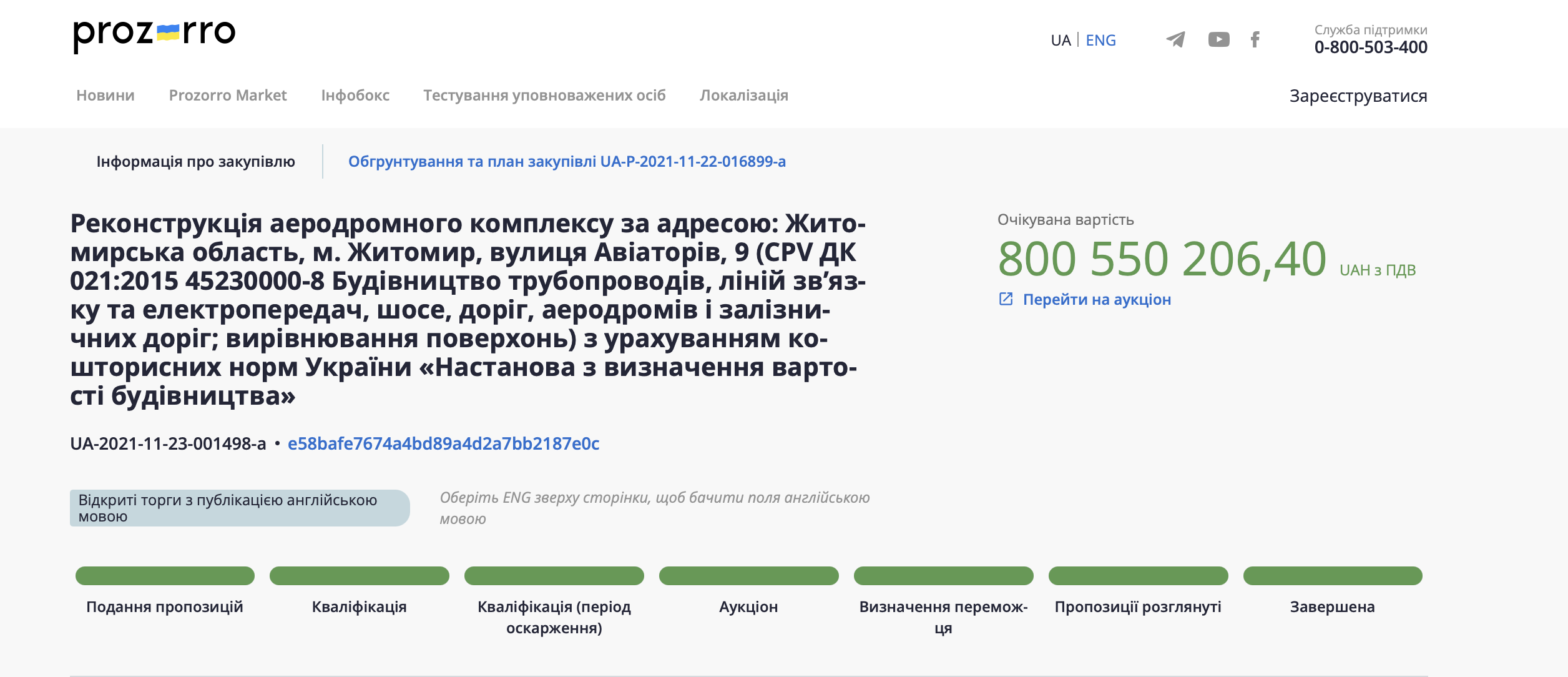The width and height of the screenshot is (1568, 677).
Task: Switch to the Інформація про закупівлю tab
Action: click(197, 161)
